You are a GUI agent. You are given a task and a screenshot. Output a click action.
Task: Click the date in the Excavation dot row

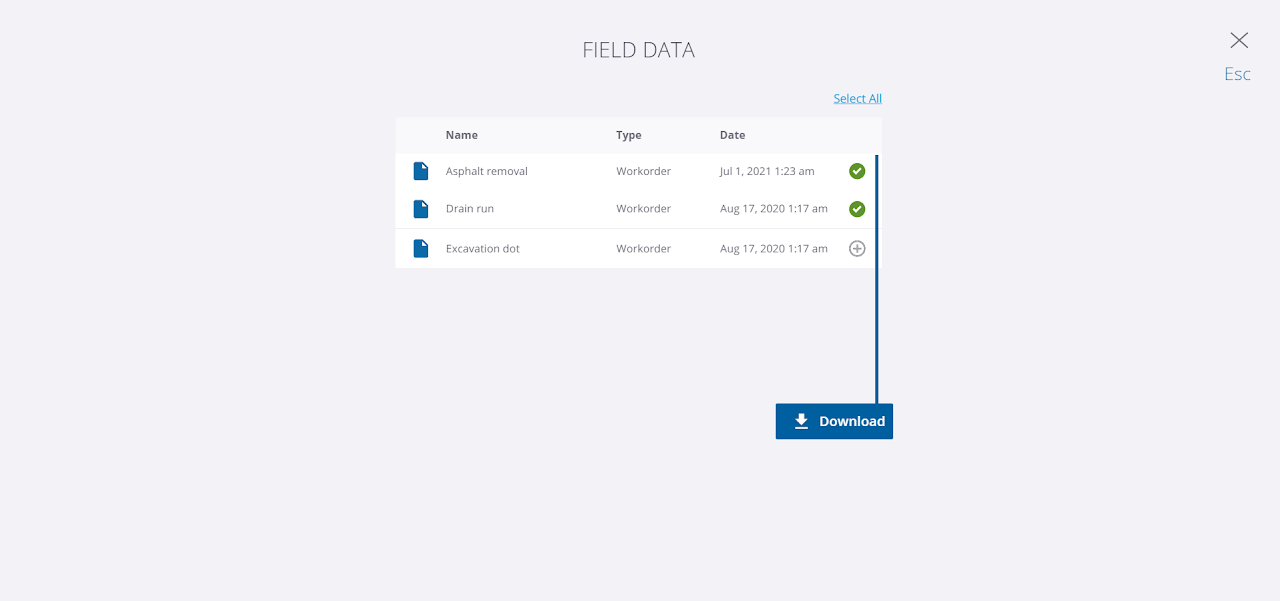click(x=774, y=248)
